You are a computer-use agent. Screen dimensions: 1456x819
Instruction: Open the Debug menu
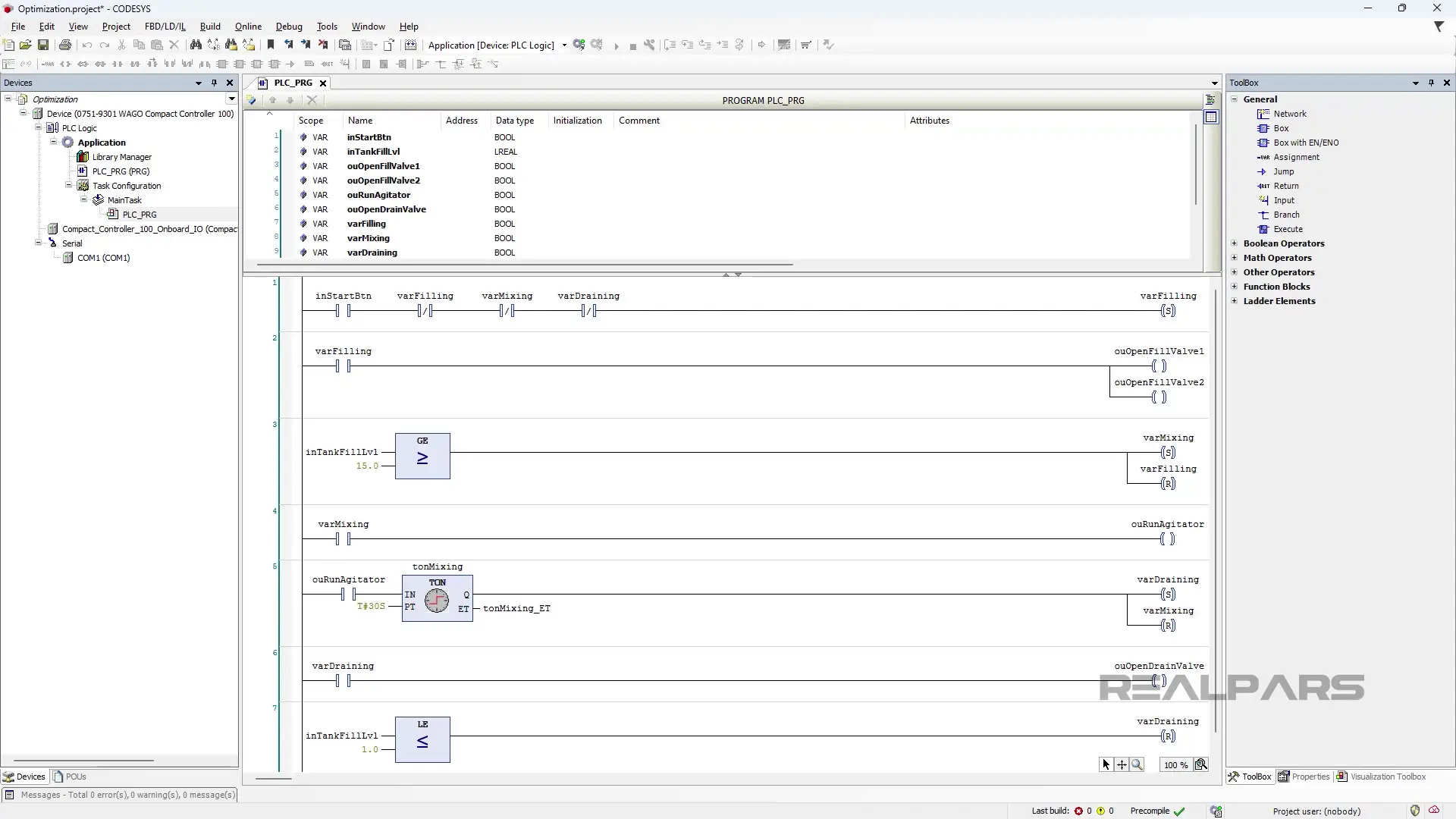[289, 27]
